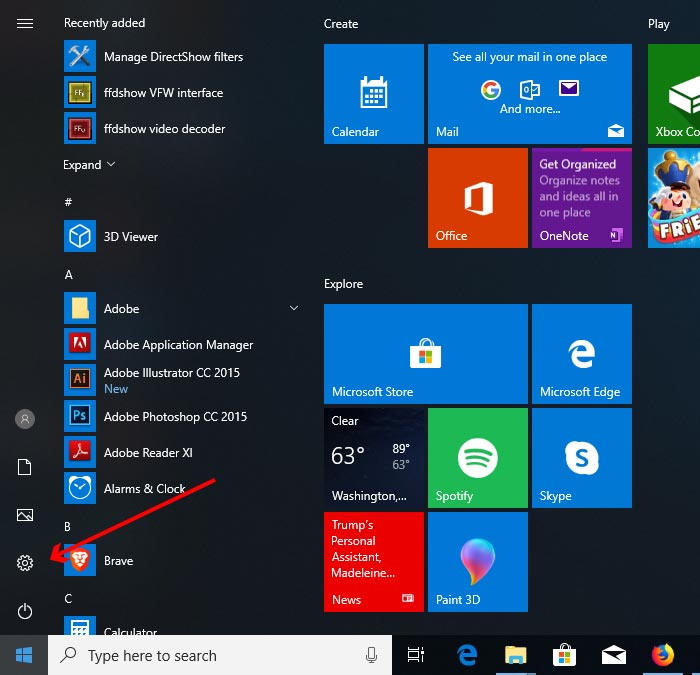Open the Skype tile
The image size is (700, 675).
(x=582, y=458)
